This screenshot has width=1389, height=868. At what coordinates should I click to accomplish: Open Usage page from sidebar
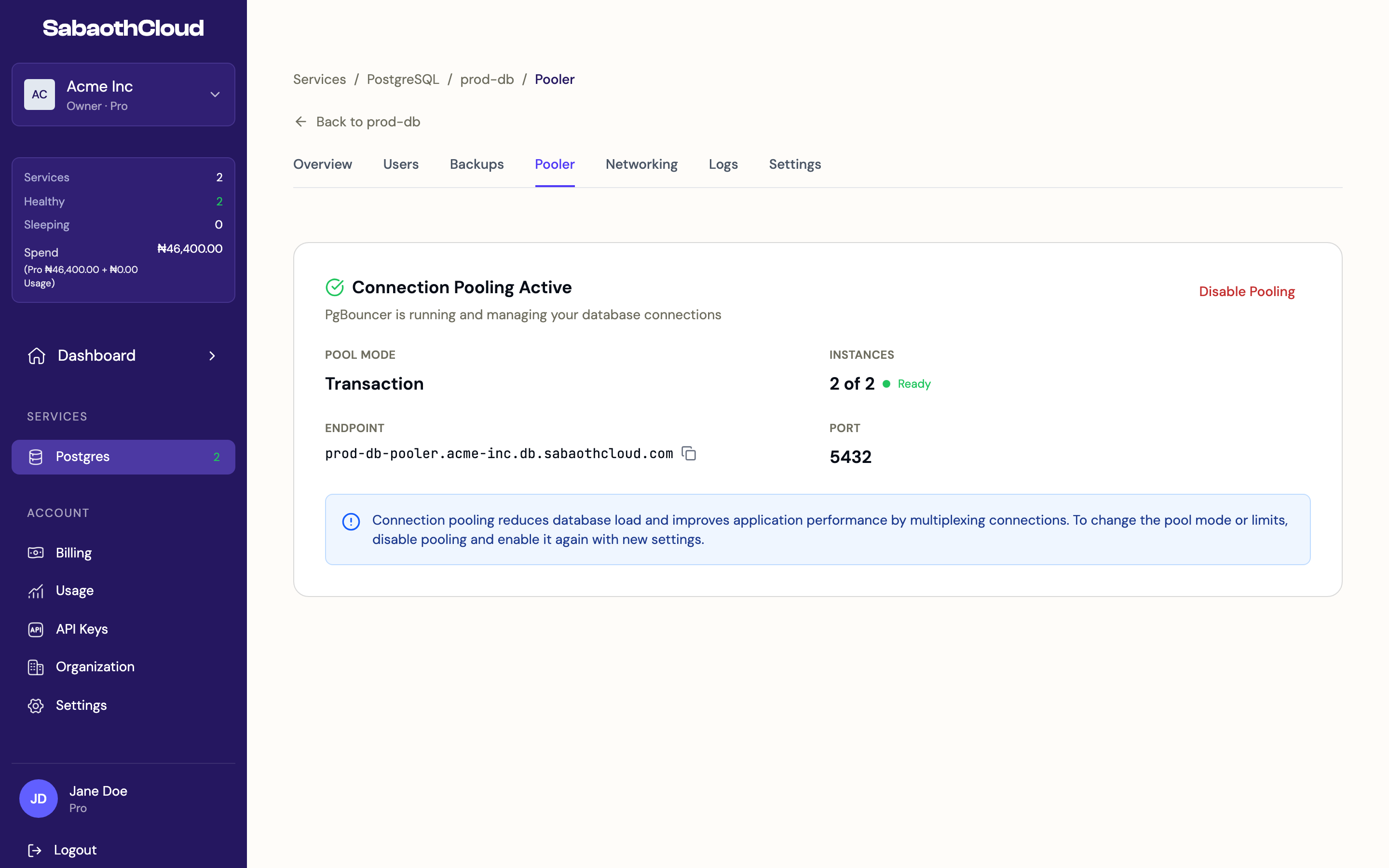pos(75,591)
